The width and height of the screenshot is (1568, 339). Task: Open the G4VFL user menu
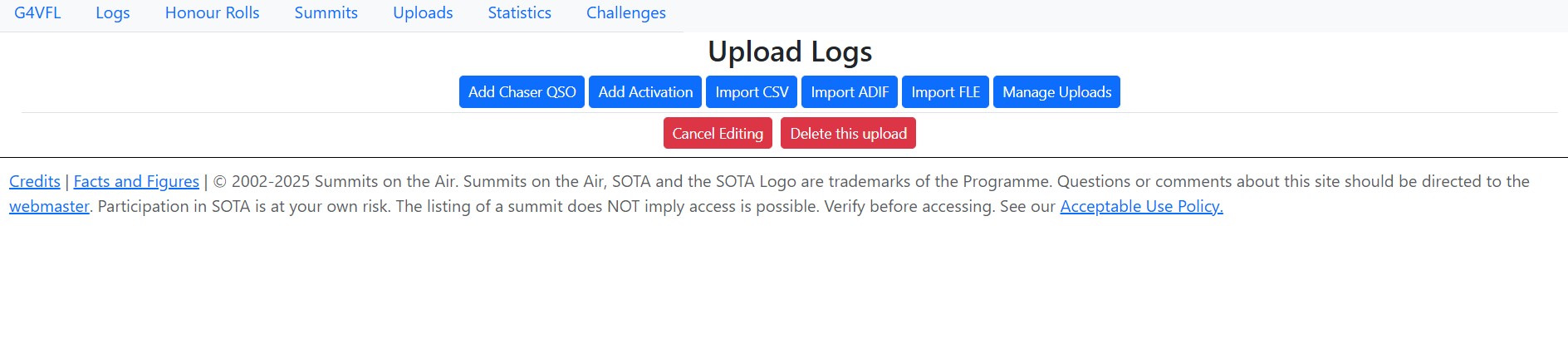[37, 13]
